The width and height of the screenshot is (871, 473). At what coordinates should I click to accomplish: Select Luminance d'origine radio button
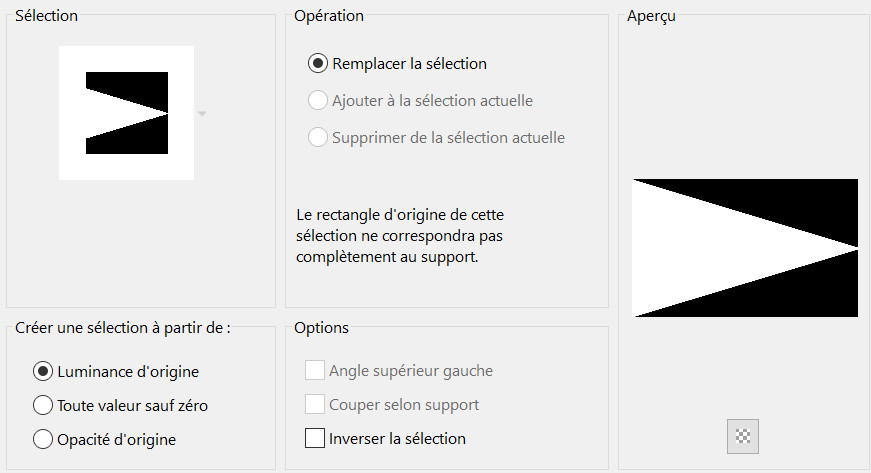(x=43, y=371)
